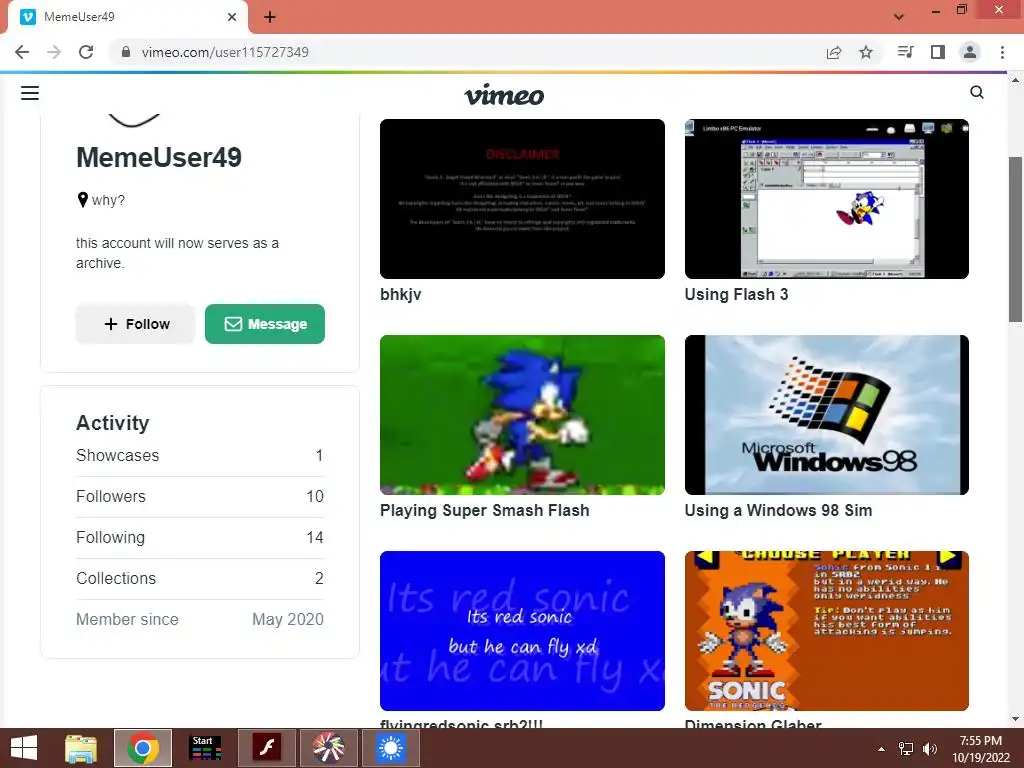Expand the tab search chevron

tap(899, 17)
